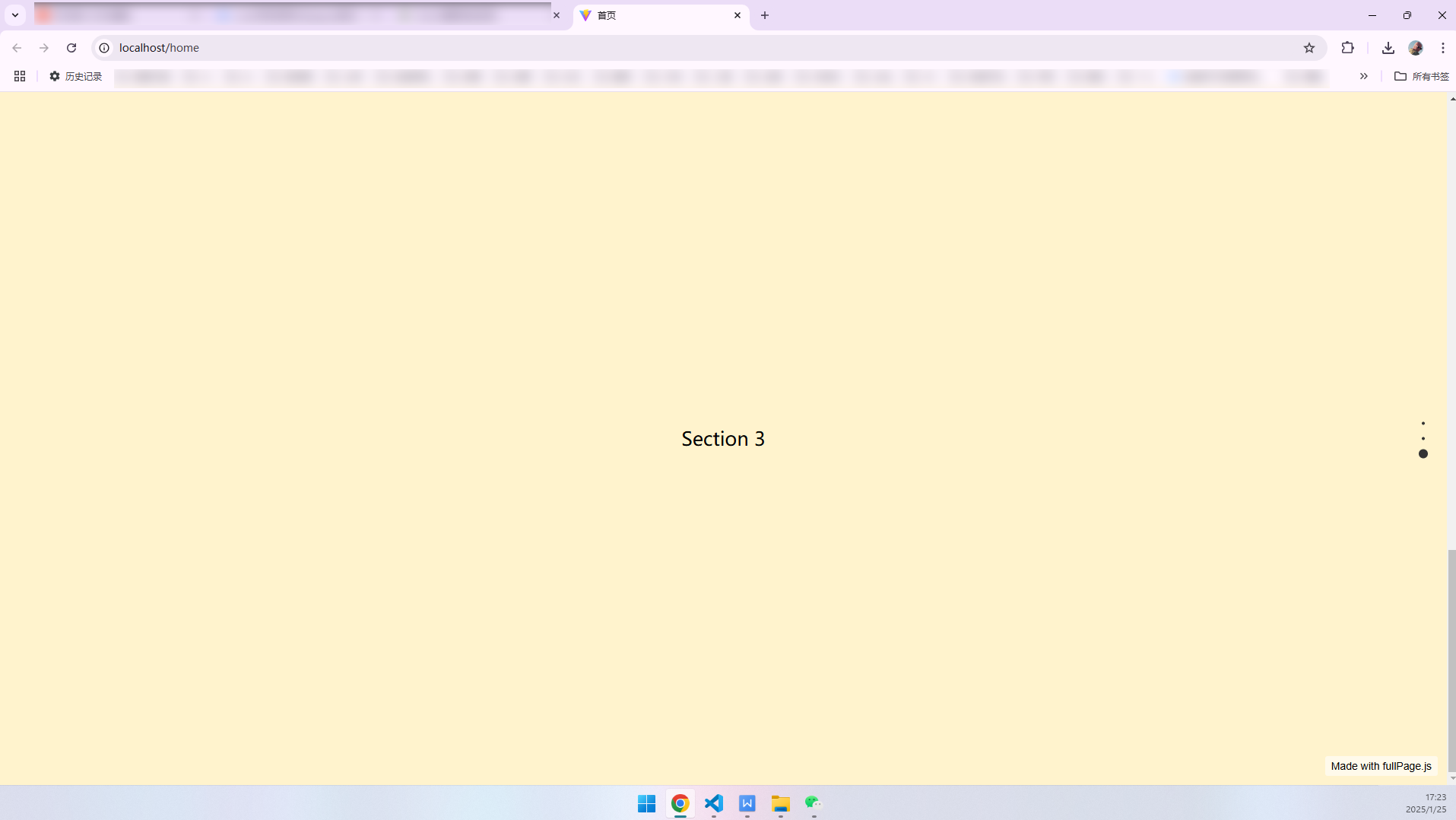Viewport: 1456px width, 820px height.
Task: Click the address bar showing localhost/home
Action: [x=707, y=48]
